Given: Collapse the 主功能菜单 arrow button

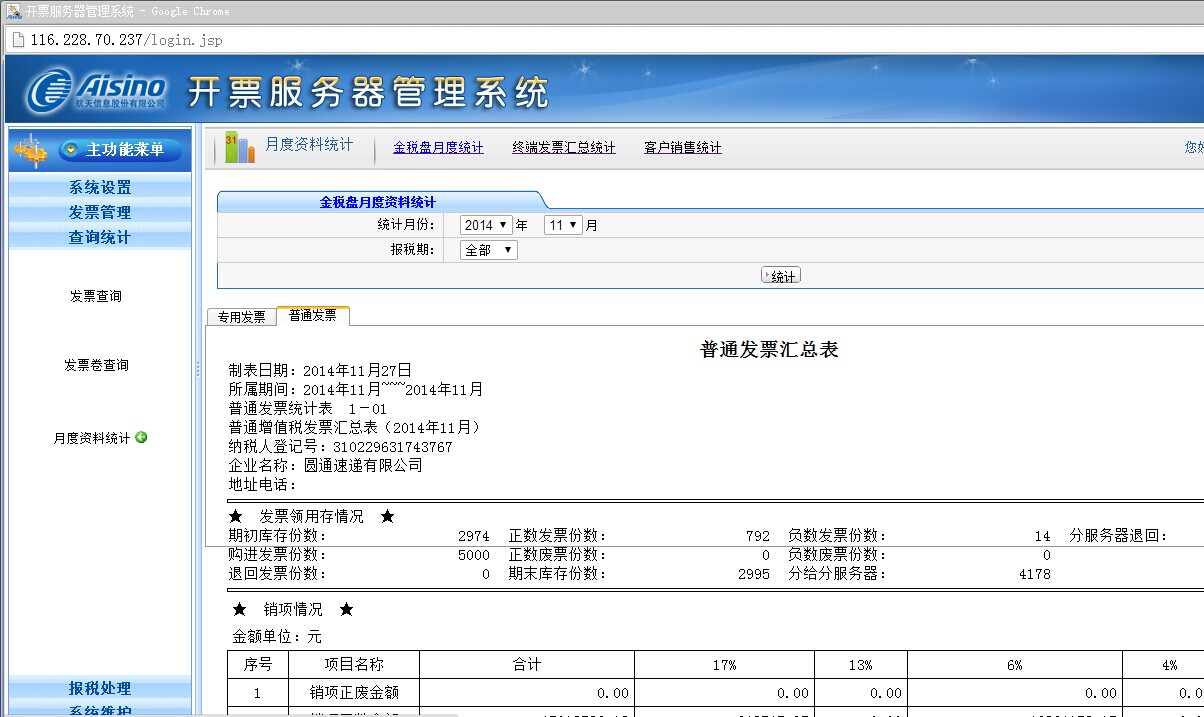Looking at the screenshot, I should pyautogui.click(x=71, y=150).
